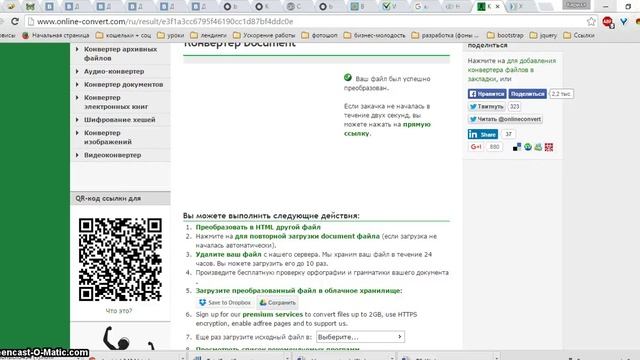640x360 pixels.
Task: Expand Шифрование хешей menu item
Action: tap(120, 120)
